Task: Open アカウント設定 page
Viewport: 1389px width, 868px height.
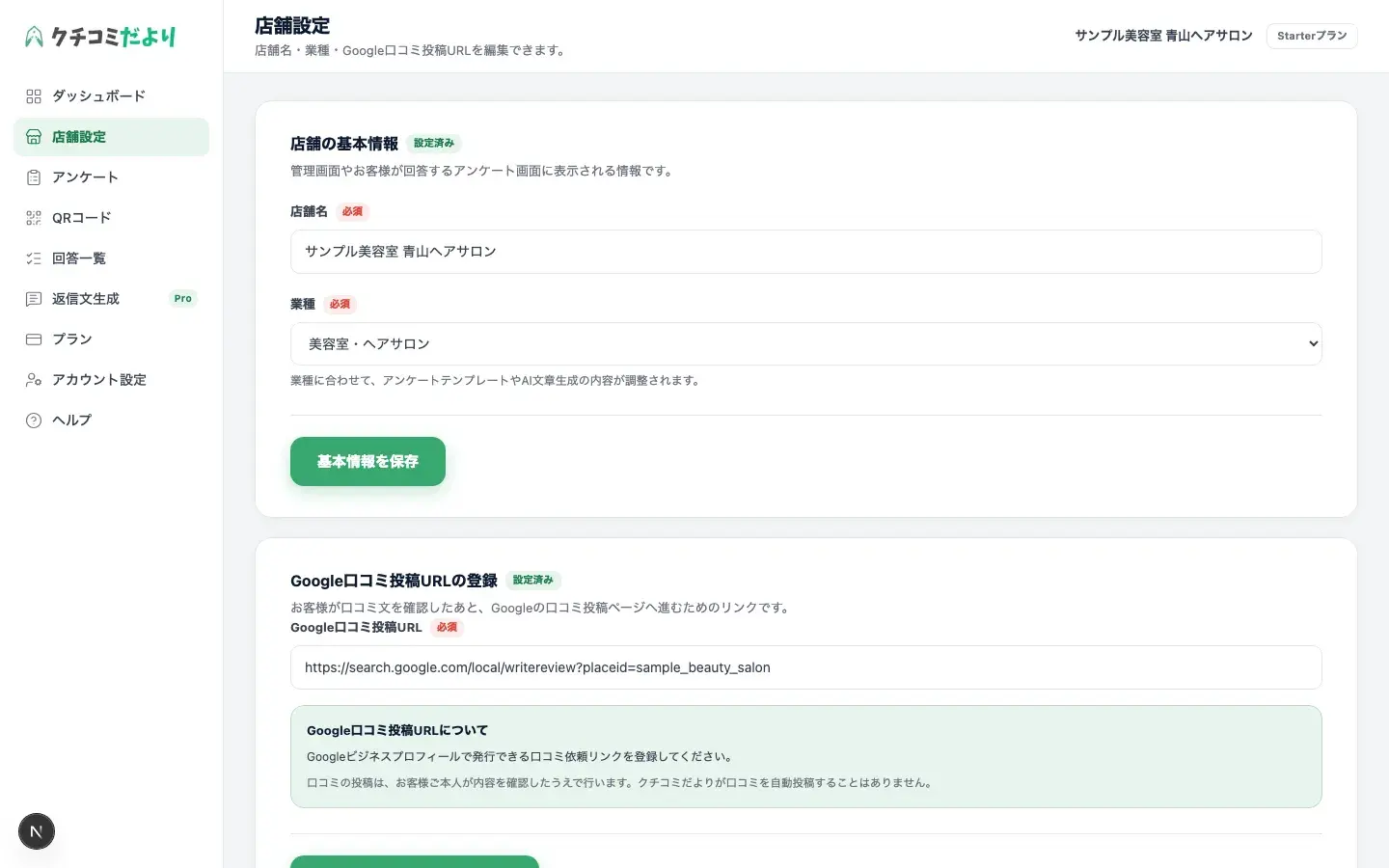Action: point(112,380)
